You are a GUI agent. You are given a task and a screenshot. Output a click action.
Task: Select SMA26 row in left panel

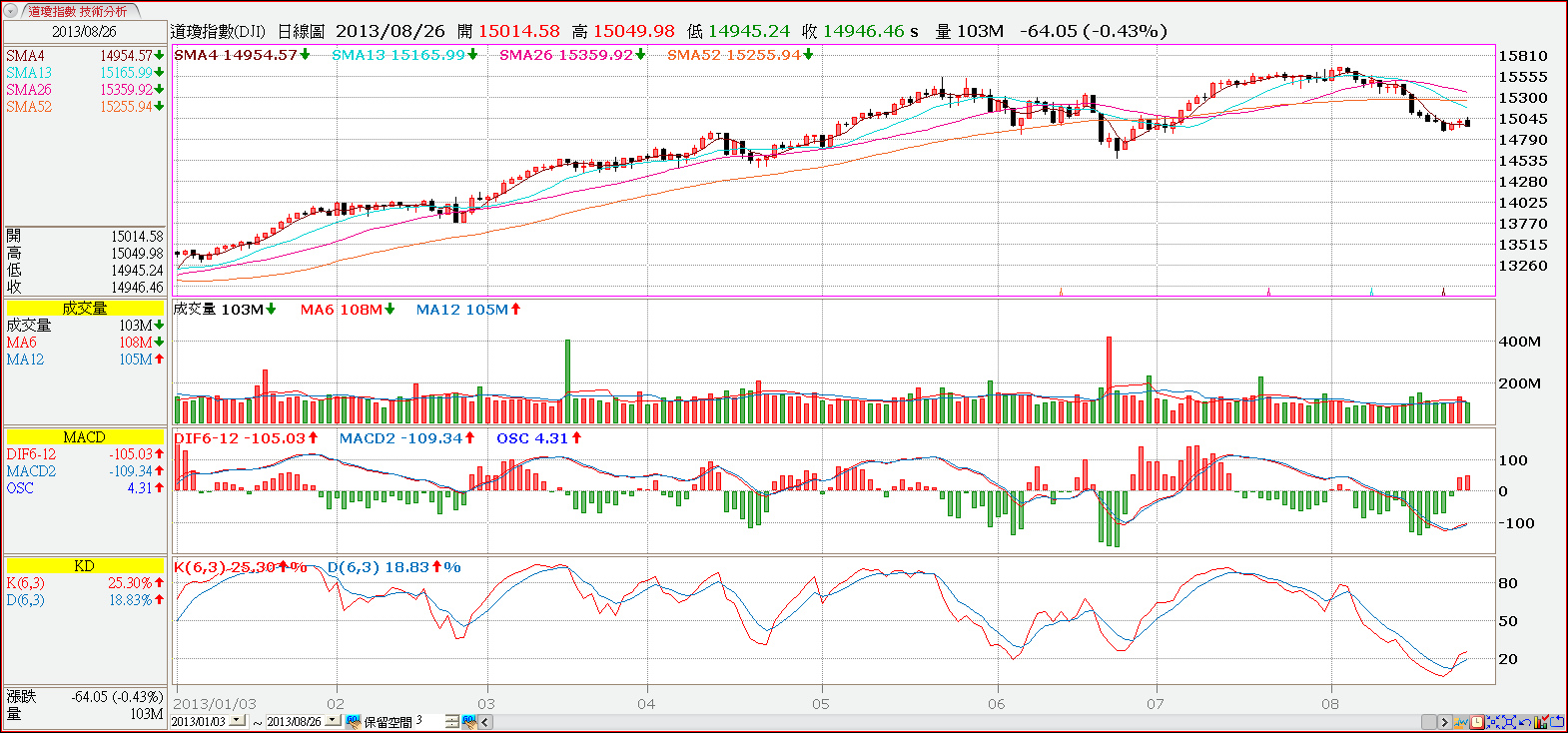click(84, 90)
